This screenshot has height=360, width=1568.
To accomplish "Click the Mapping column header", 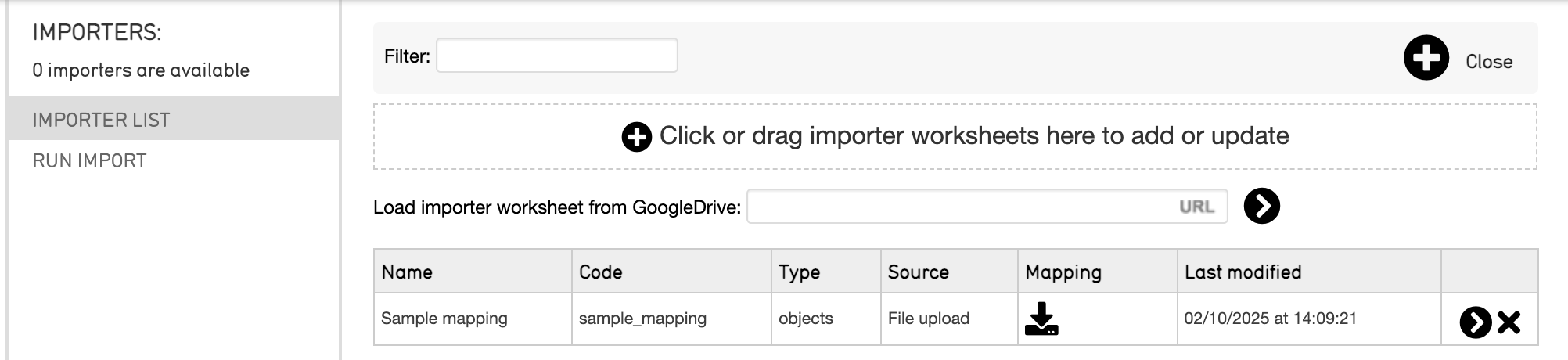I will [1098, 272].
